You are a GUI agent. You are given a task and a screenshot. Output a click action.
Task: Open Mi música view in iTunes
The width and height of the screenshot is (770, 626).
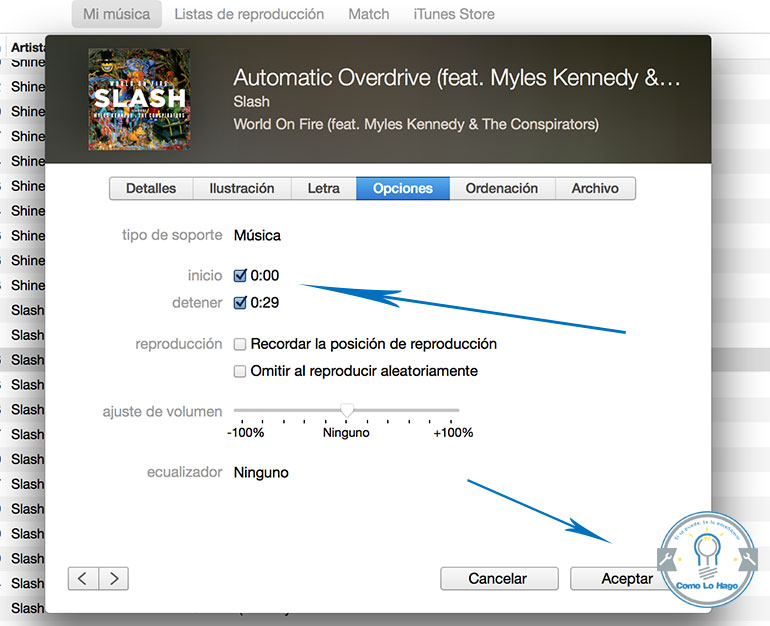[x=116, y=14]
